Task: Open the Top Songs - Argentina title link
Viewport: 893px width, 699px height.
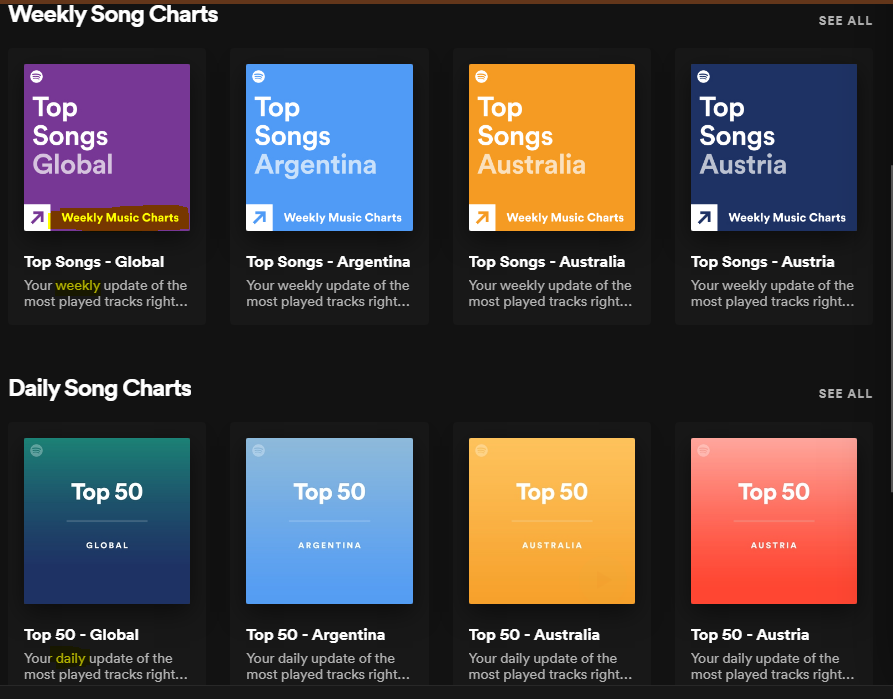Action: pyautogui.click(x=328, y=261)
